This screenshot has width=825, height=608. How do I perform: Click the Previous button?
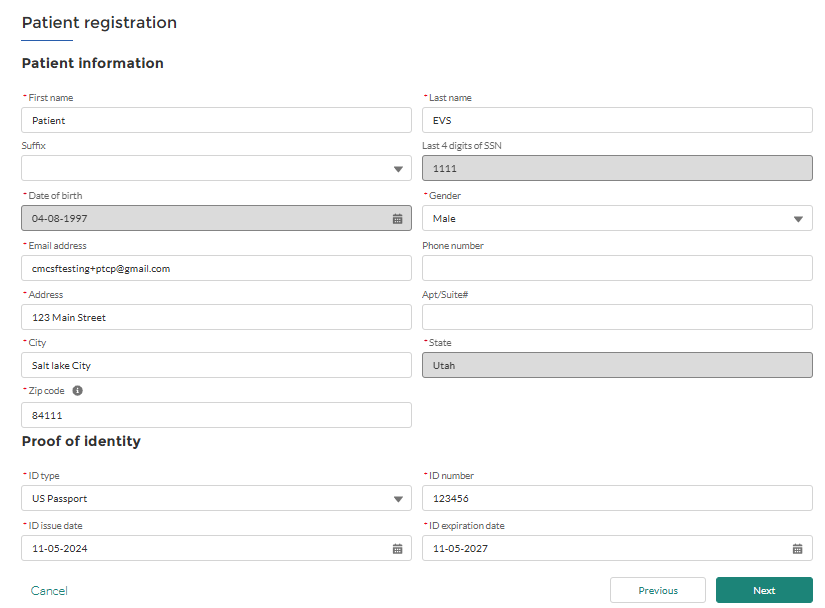tap(658, 590)
